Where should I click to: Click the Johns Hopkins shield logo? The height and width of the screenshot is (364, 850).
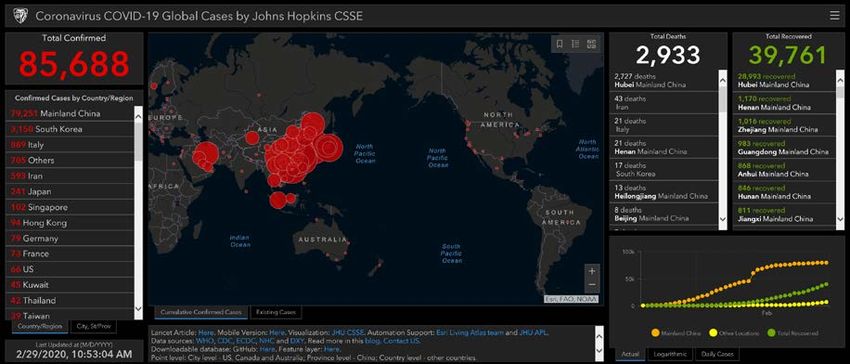[20, 16]
